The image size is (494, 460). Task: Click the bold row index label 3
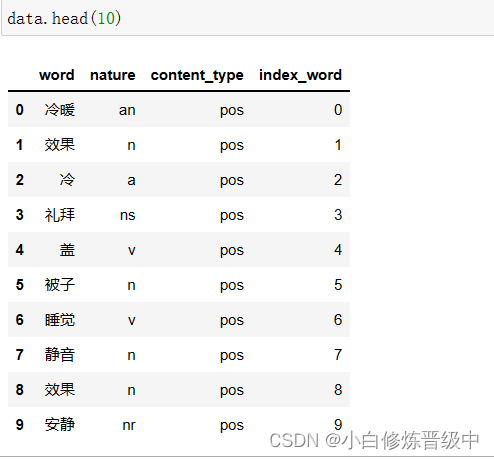[x=20, y=215]
